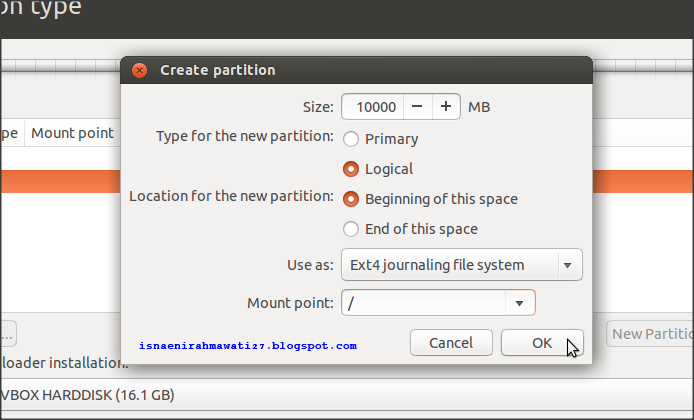Cancel the partition creation
The width and height of the screenshot is (694, 420).
[450, 342]
